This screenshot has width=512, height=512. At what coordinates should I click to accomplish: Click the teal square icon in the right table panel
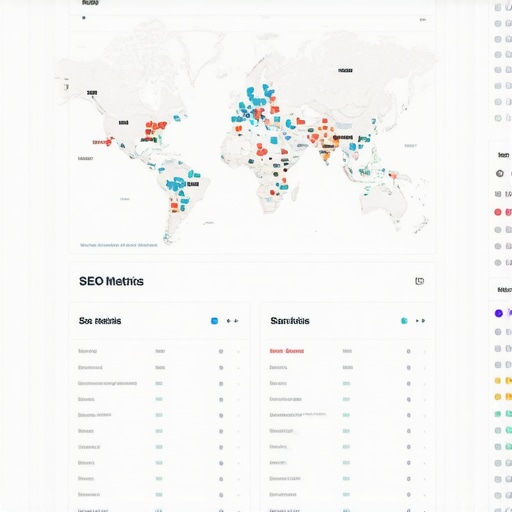(x=404, y=321)
